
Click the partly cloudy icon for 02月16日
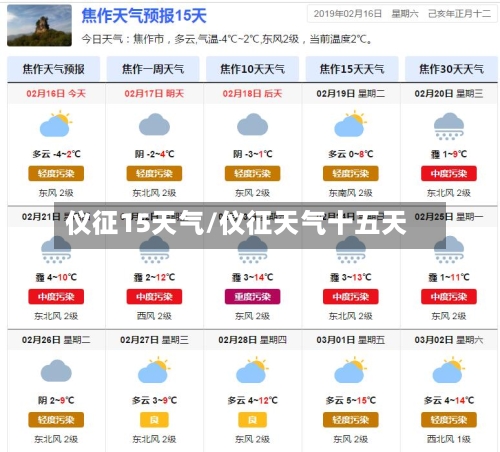pos(56,124)
